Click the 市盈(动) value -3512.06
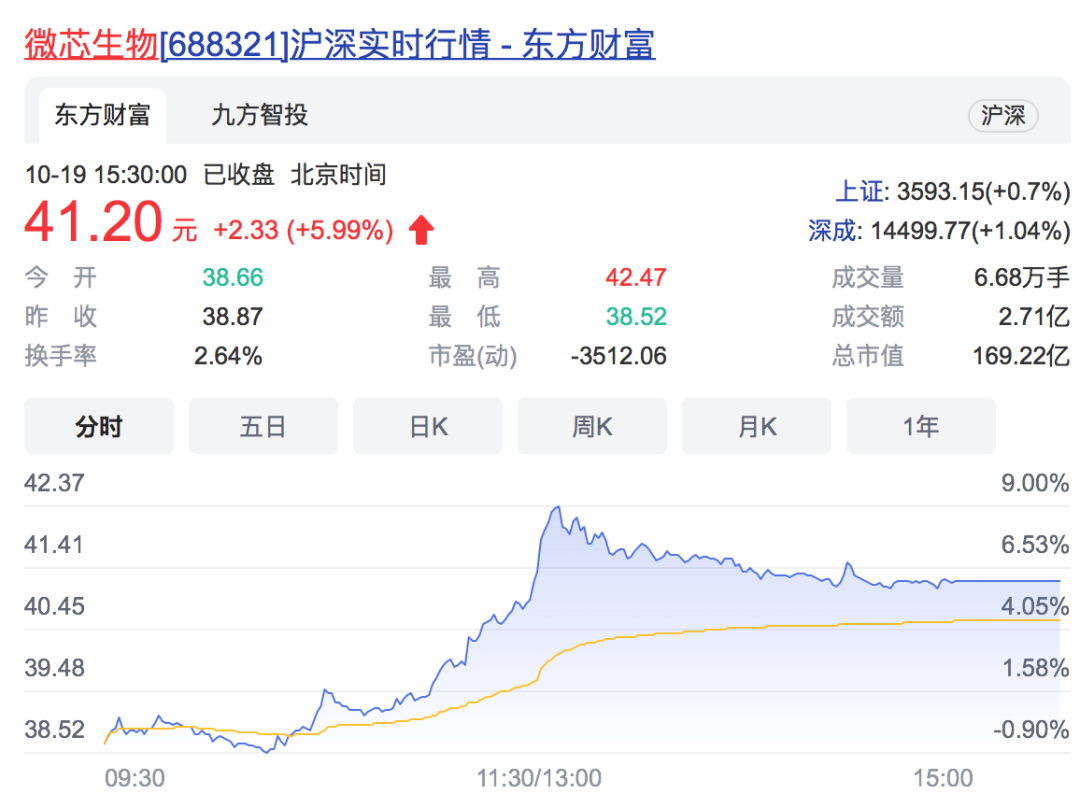Viewport: 1080px width, 794px height. (x=619, y=356)
